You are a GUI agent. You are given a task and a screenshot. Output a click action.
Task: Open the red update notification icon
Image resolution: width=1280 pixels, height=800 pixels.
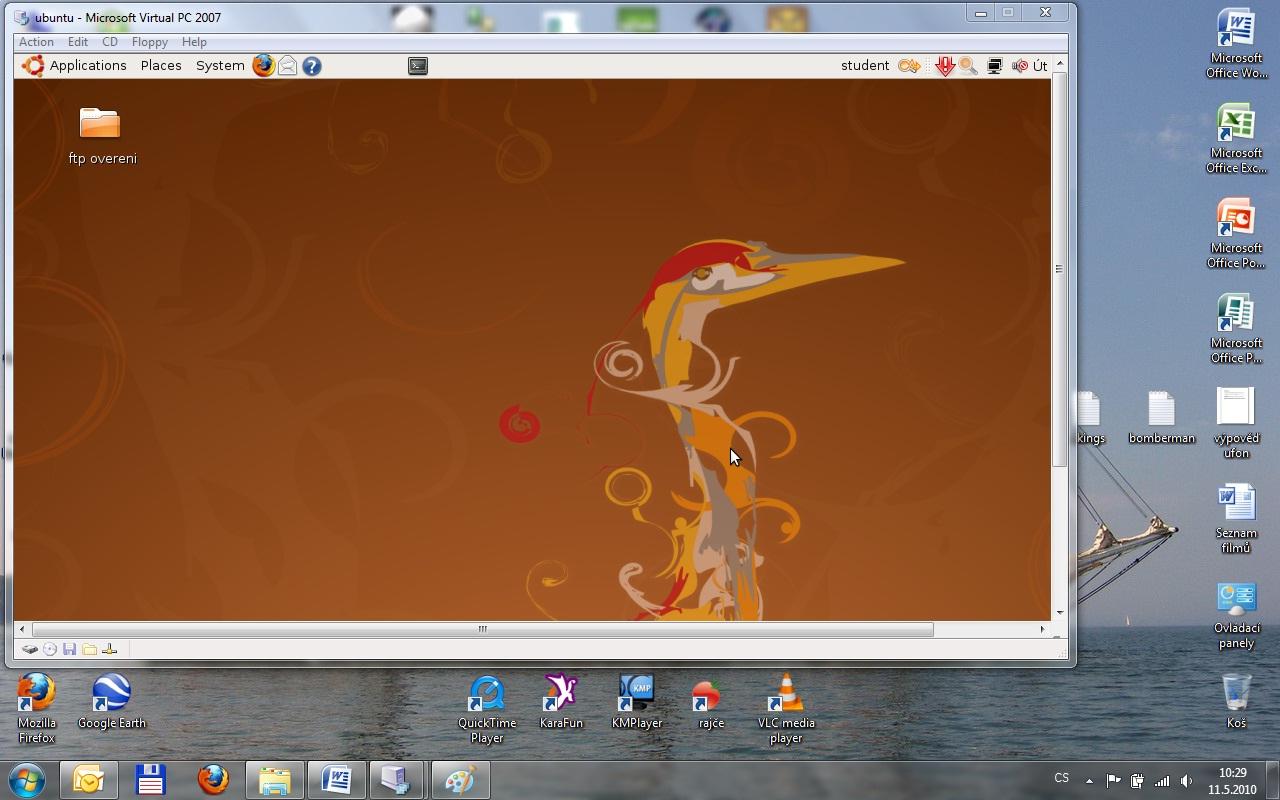pos(945,66)
